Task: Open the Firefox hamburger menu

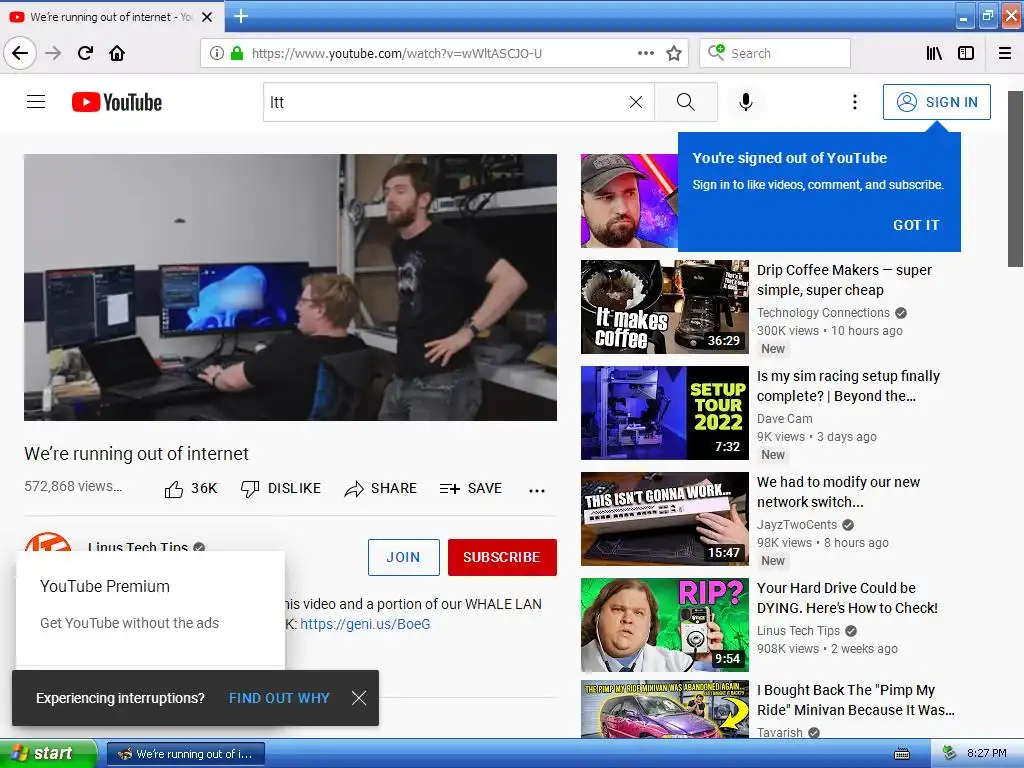Action: (1005, 53)
